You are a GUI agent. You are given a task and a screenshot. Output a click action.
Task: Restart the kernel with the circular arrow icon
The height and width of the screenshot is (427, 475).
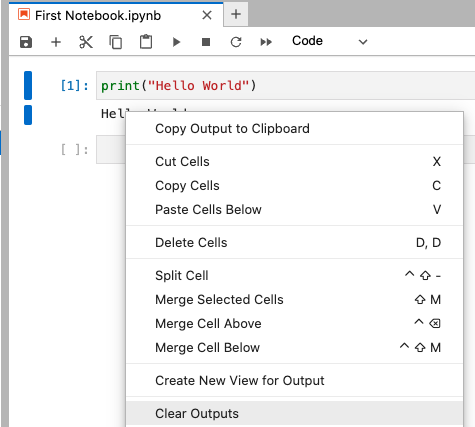point(236,42)
